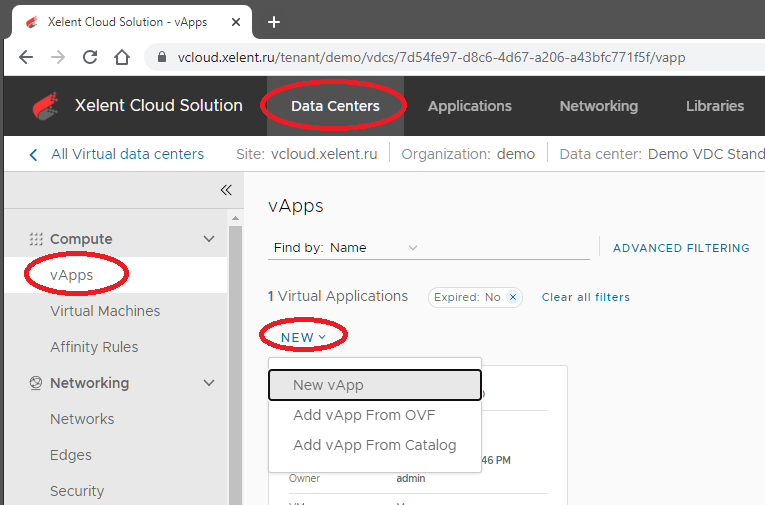Choose Add vApp From Catalog
The height and width of the screenshot is (505, 765).
375,445
